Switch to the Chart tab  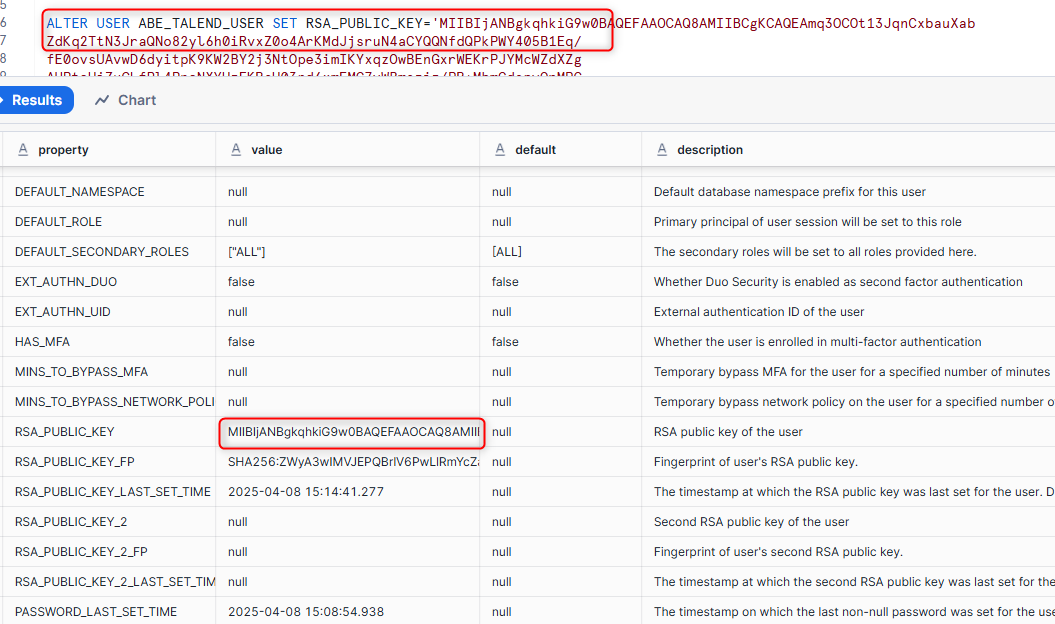pos(137,100)
